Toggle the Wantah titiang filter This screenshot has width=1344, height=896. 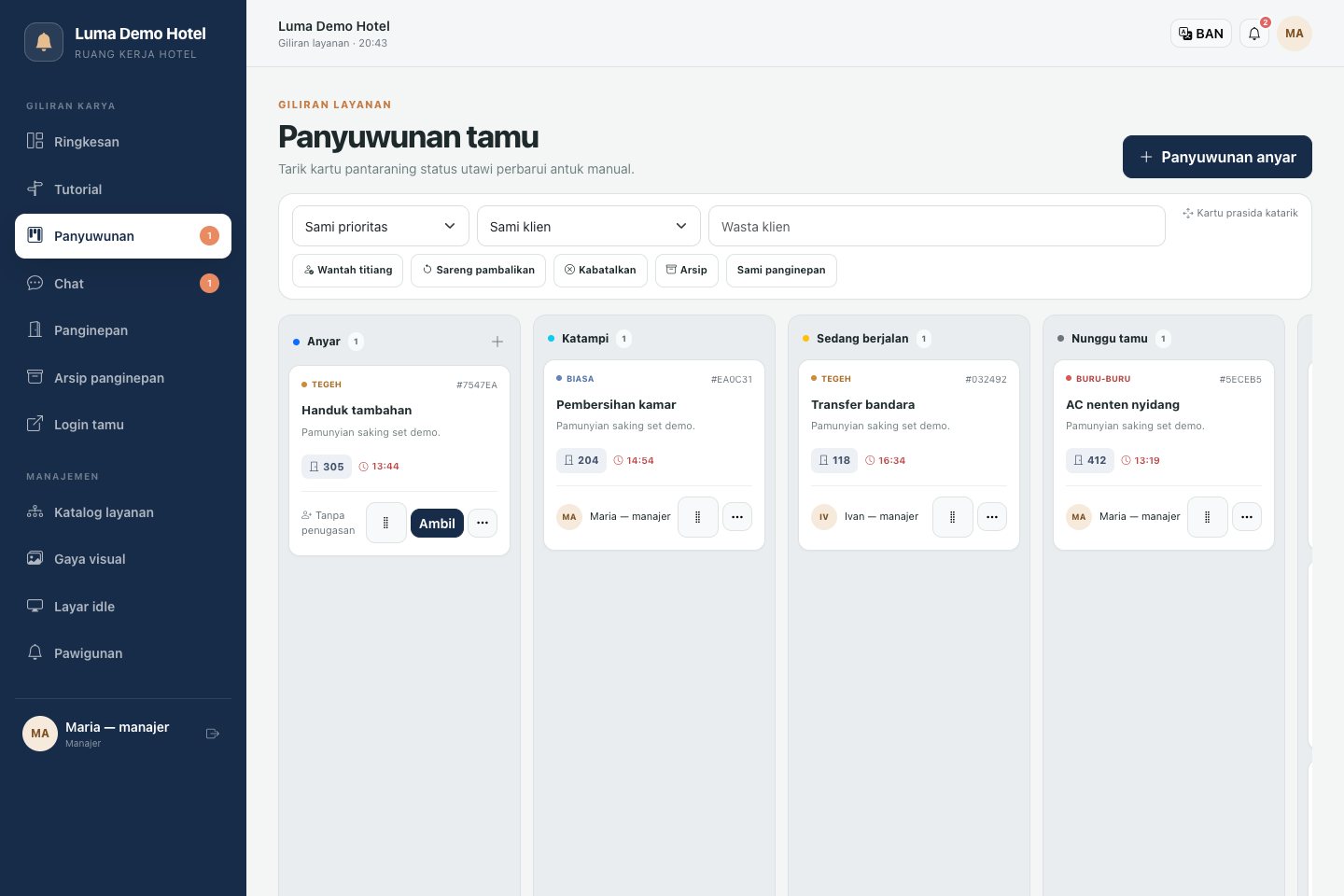click(x=348, y=271)
